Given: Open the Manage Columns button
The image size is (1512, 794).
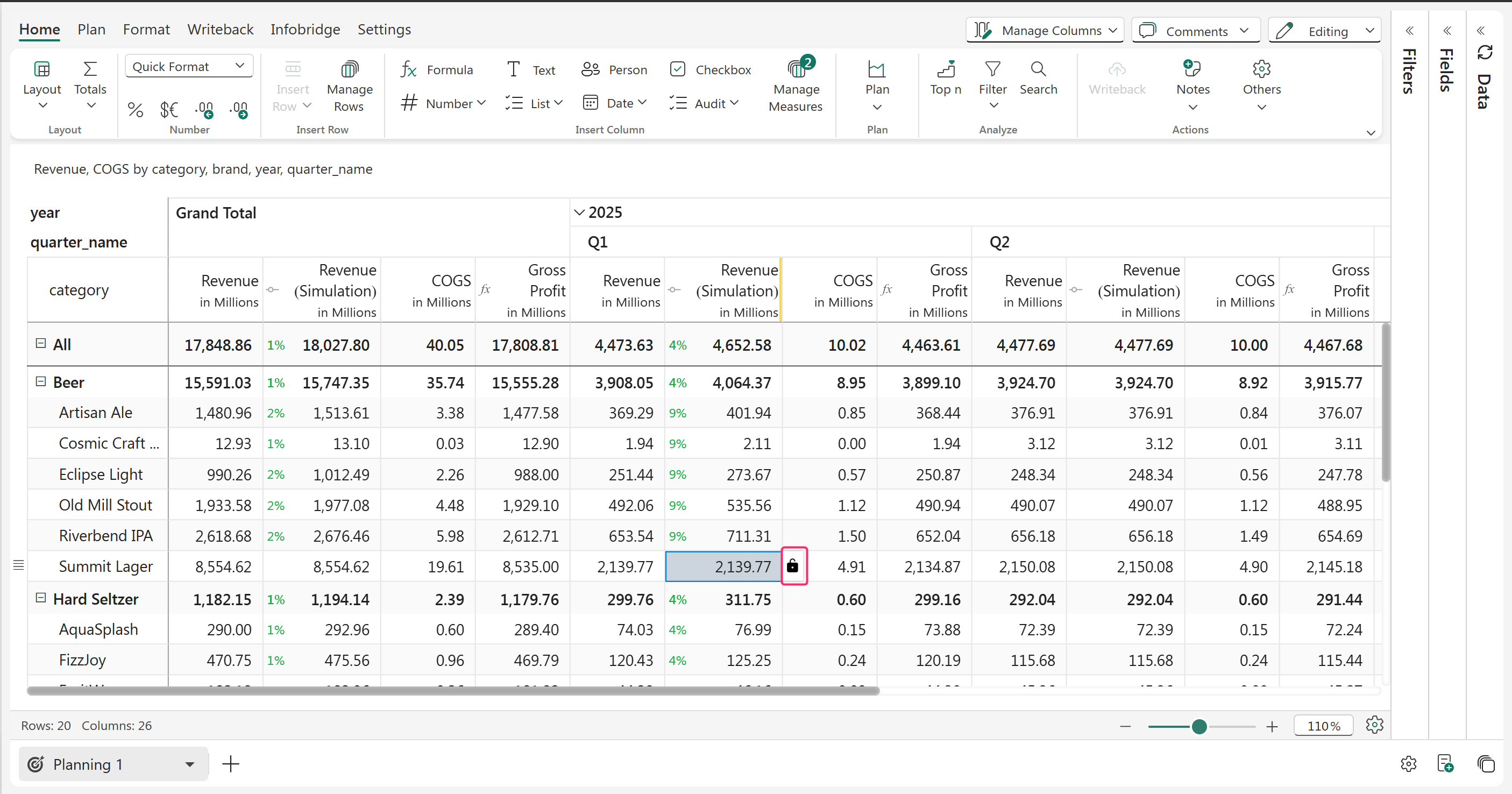Looking at the screenshot, I should [1045, 31].
